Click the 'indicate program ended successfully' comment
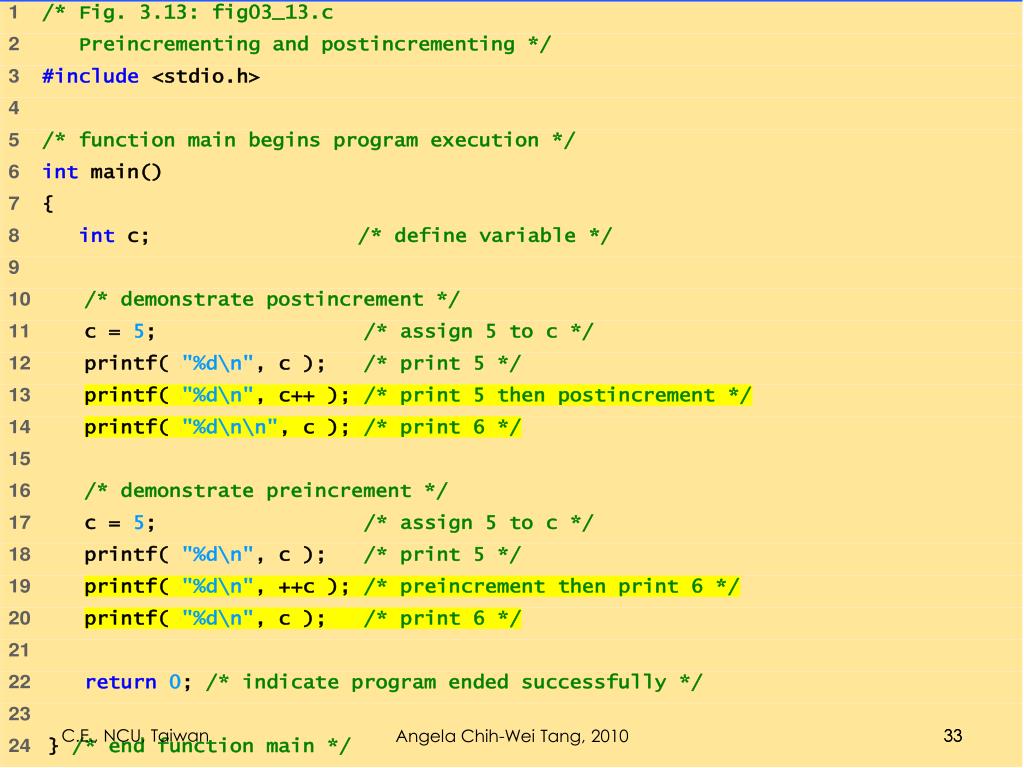Image resolution: width=1024 pixels, height=768 pixels. pyautogui.click(x=455, y=682)
